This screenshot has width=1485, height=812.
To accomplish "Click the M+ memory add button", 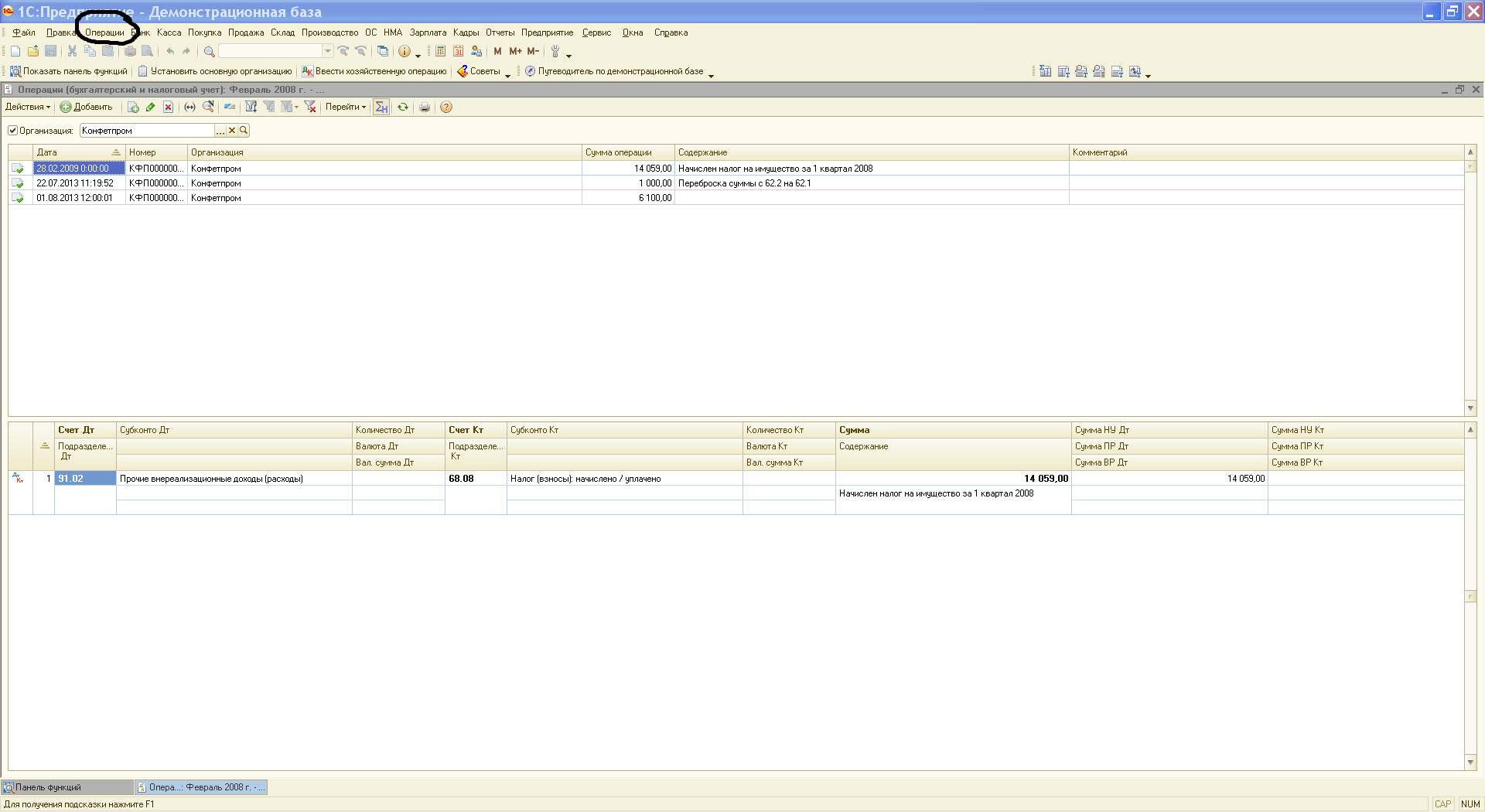I will 515,52.
